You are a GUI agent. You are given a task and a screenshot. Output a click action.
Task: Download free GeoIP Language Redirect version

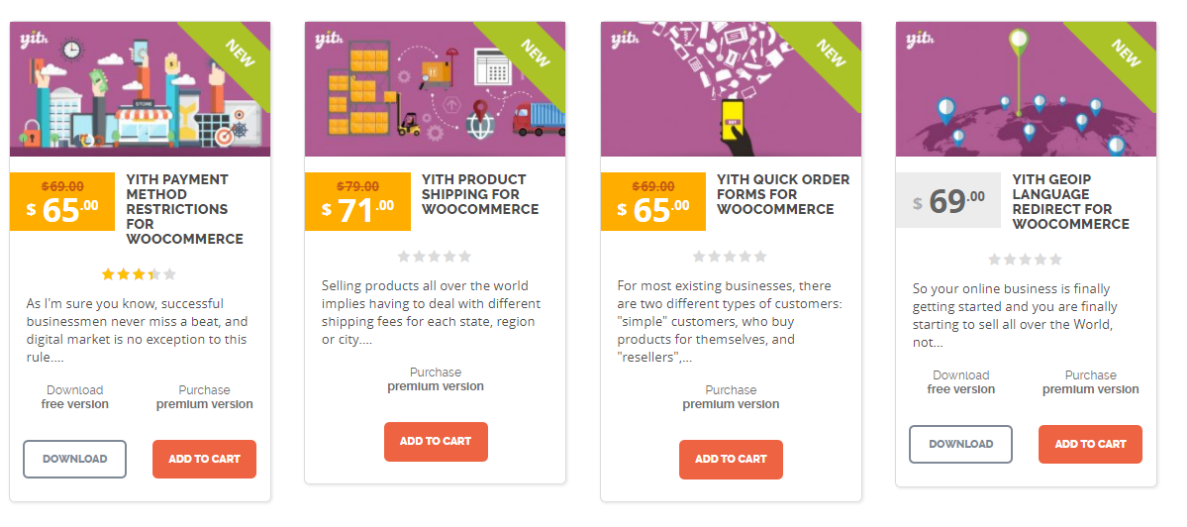(x=960, y=444)
